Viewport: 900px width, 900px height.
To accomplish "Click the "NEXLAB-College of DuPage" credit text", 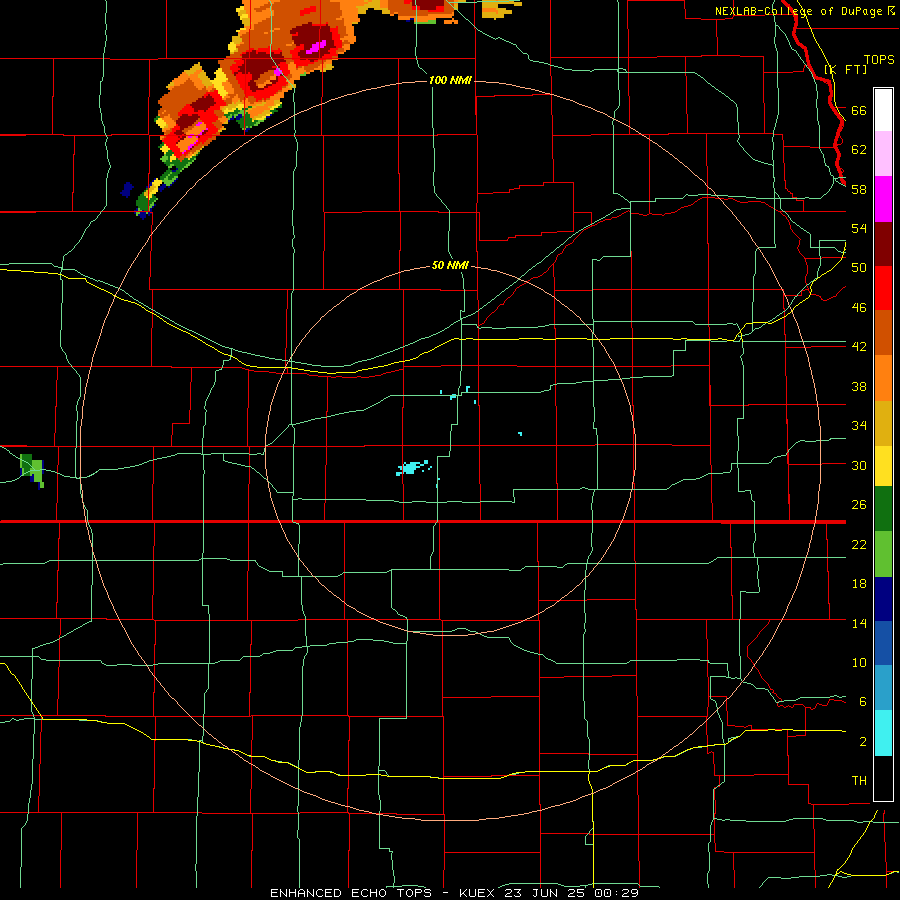I will [799, 11].
